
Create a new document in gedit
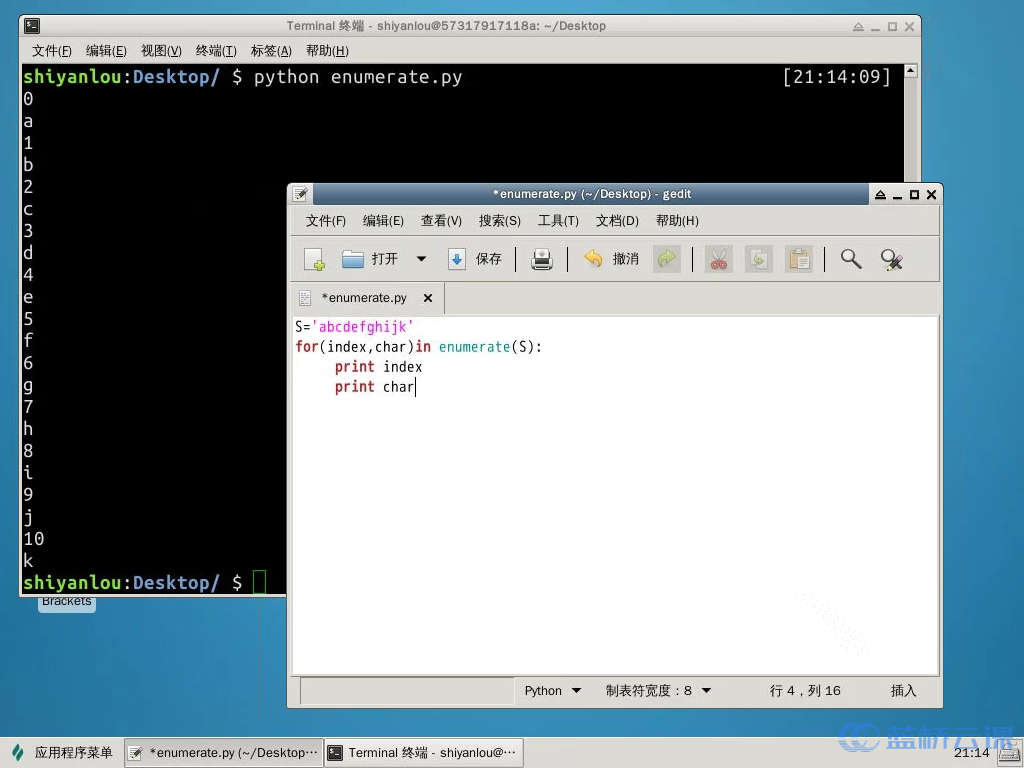coord(314,259)
